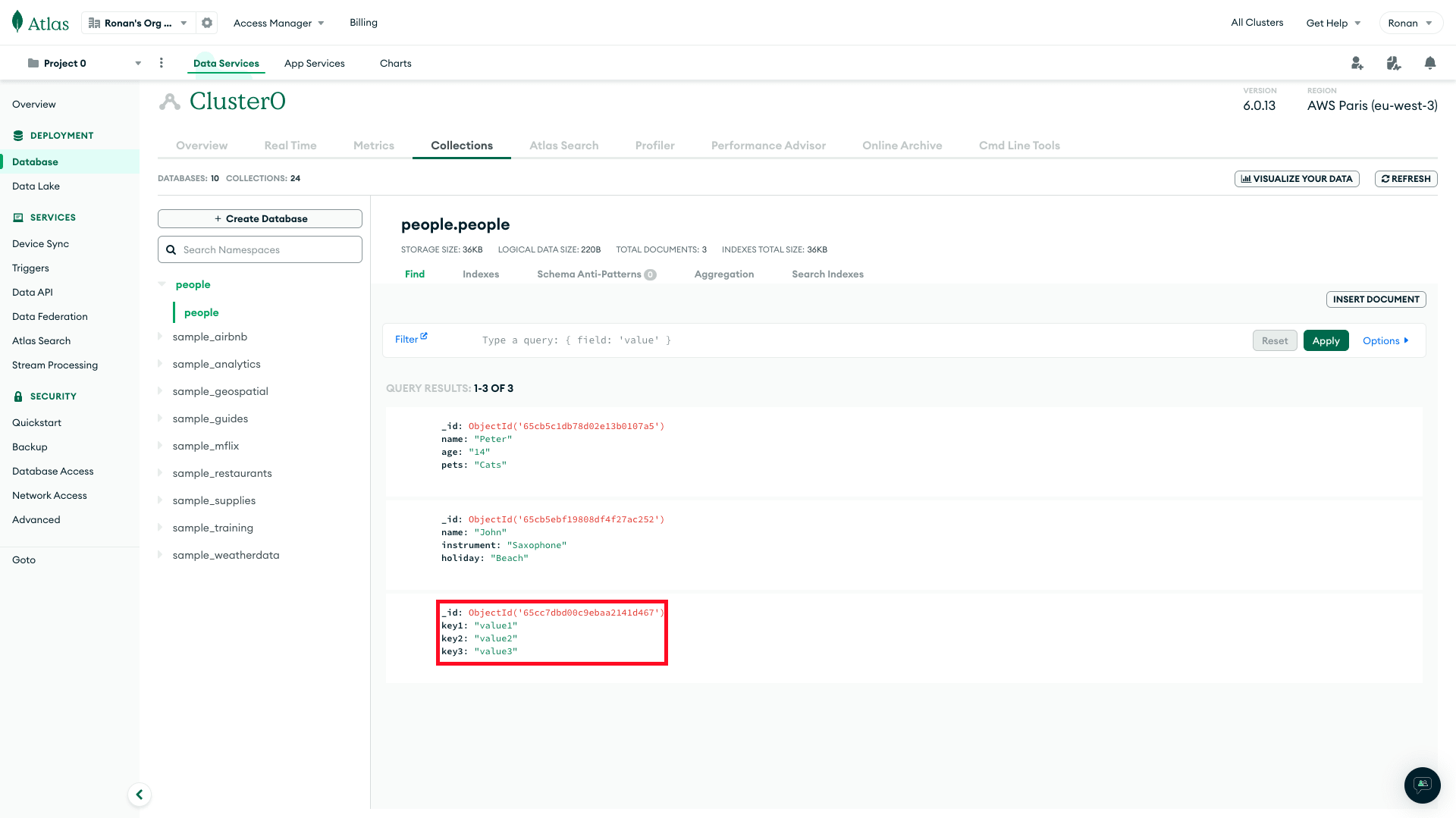Open the project activity feed icon
Image resolution: width=1456 pixels, height=818 pixels.
point(1394,63)
